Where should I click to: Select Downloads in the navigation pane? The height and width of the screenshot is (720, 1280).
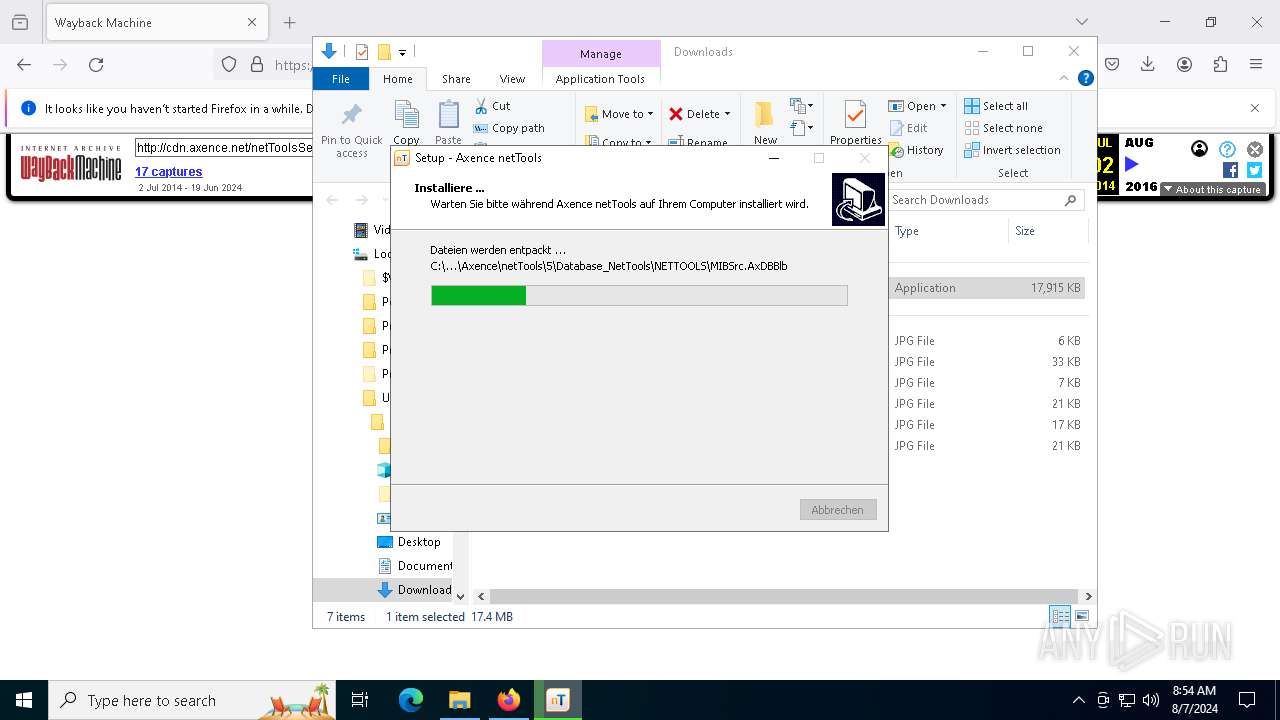point(414,590)
